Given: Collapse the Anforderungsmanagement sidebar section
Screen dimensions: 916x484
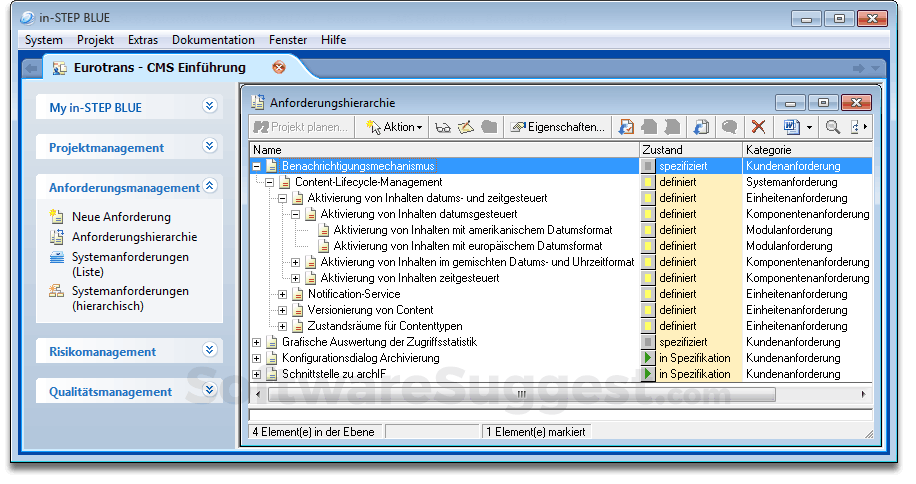Looking at the screenshot, I should pos(209,187).
